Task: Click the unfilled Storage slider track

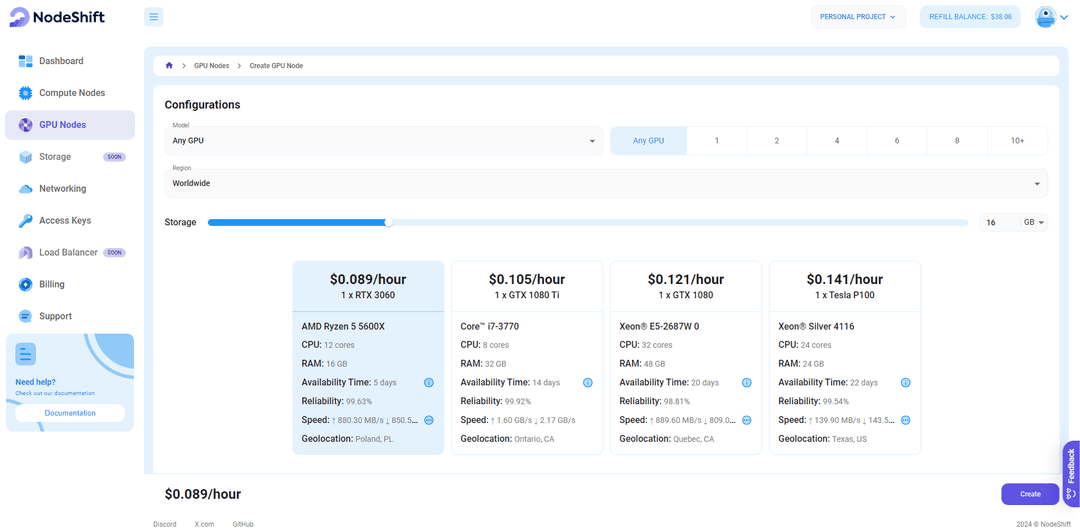Action: coord(680,222)
